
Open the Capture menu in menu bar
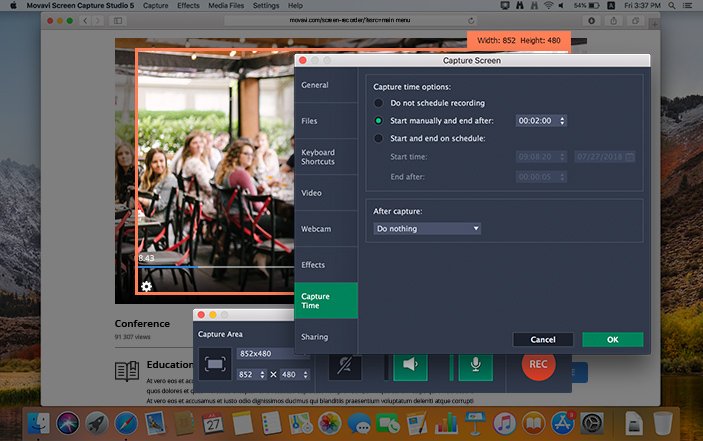pos(156,5)
